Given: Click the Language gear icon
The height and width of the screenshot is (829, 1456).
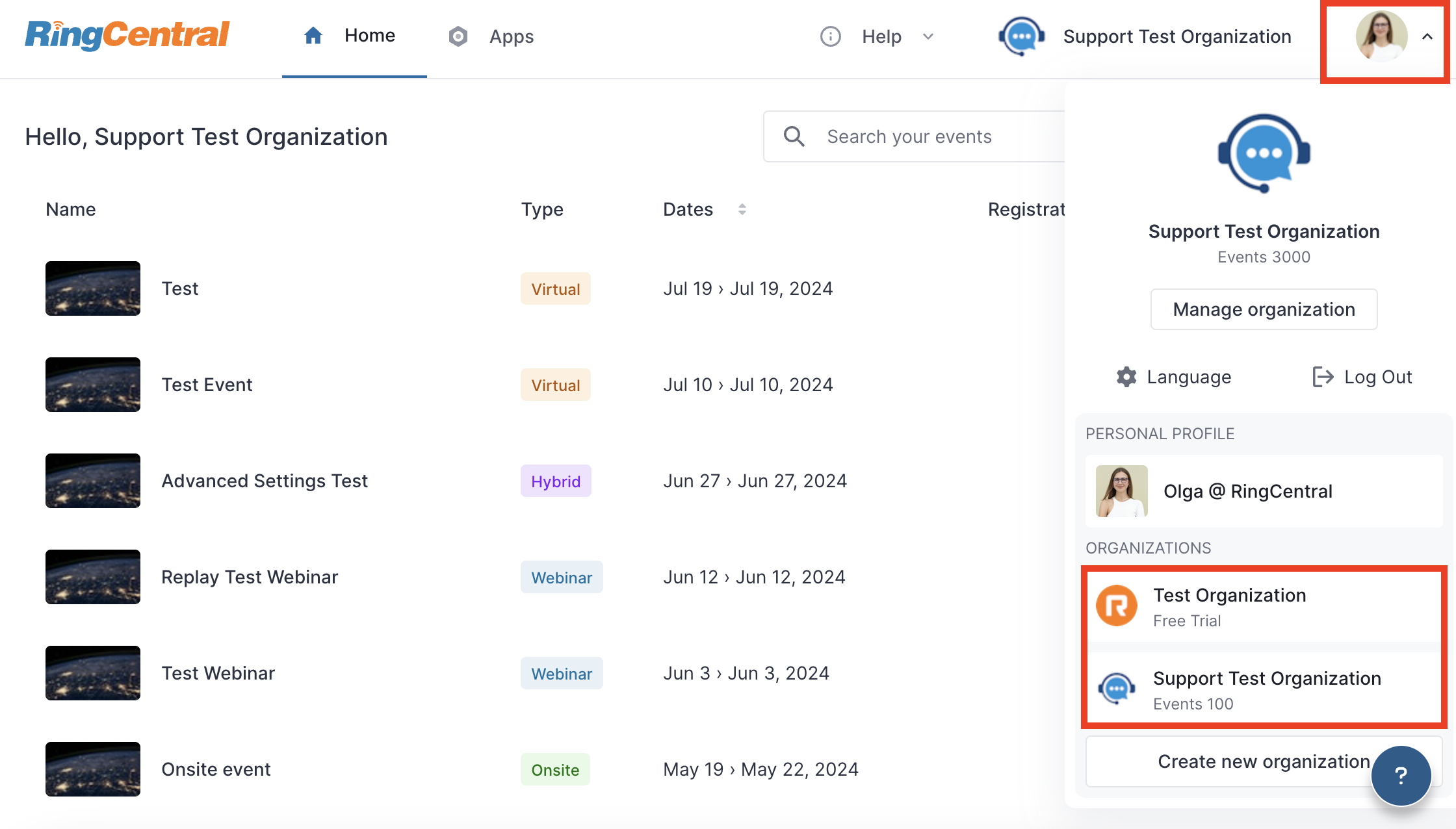Looking at the screenshot, I should pos(1126,377).
